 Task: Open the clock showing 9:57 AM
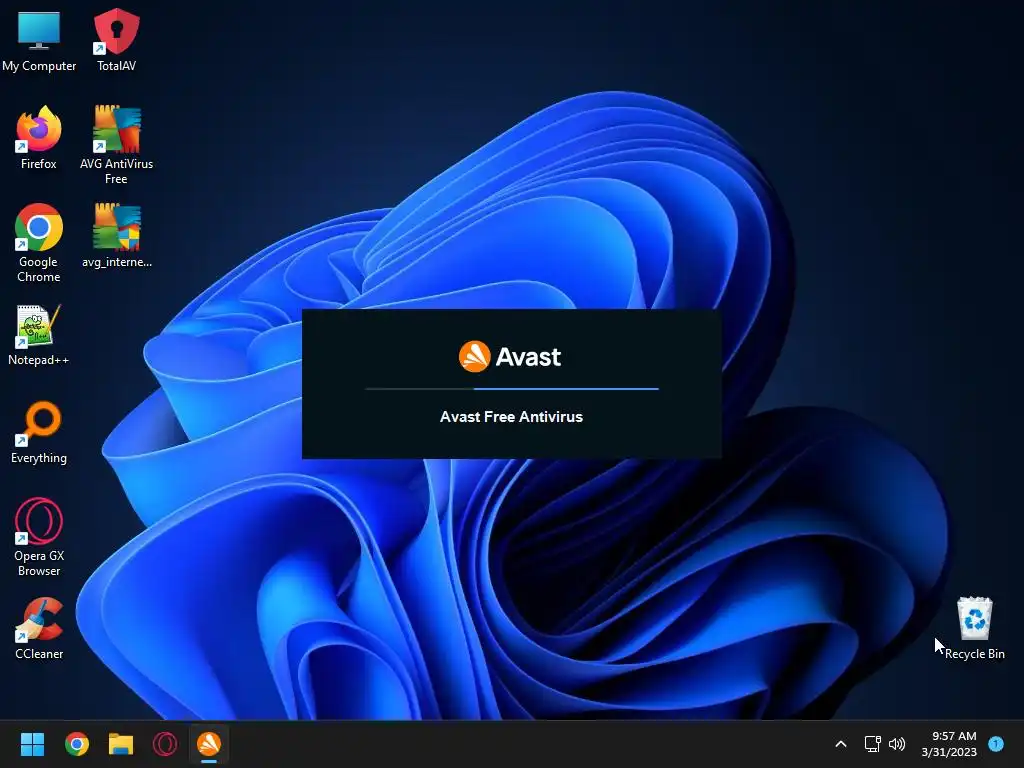pos(949,744)
